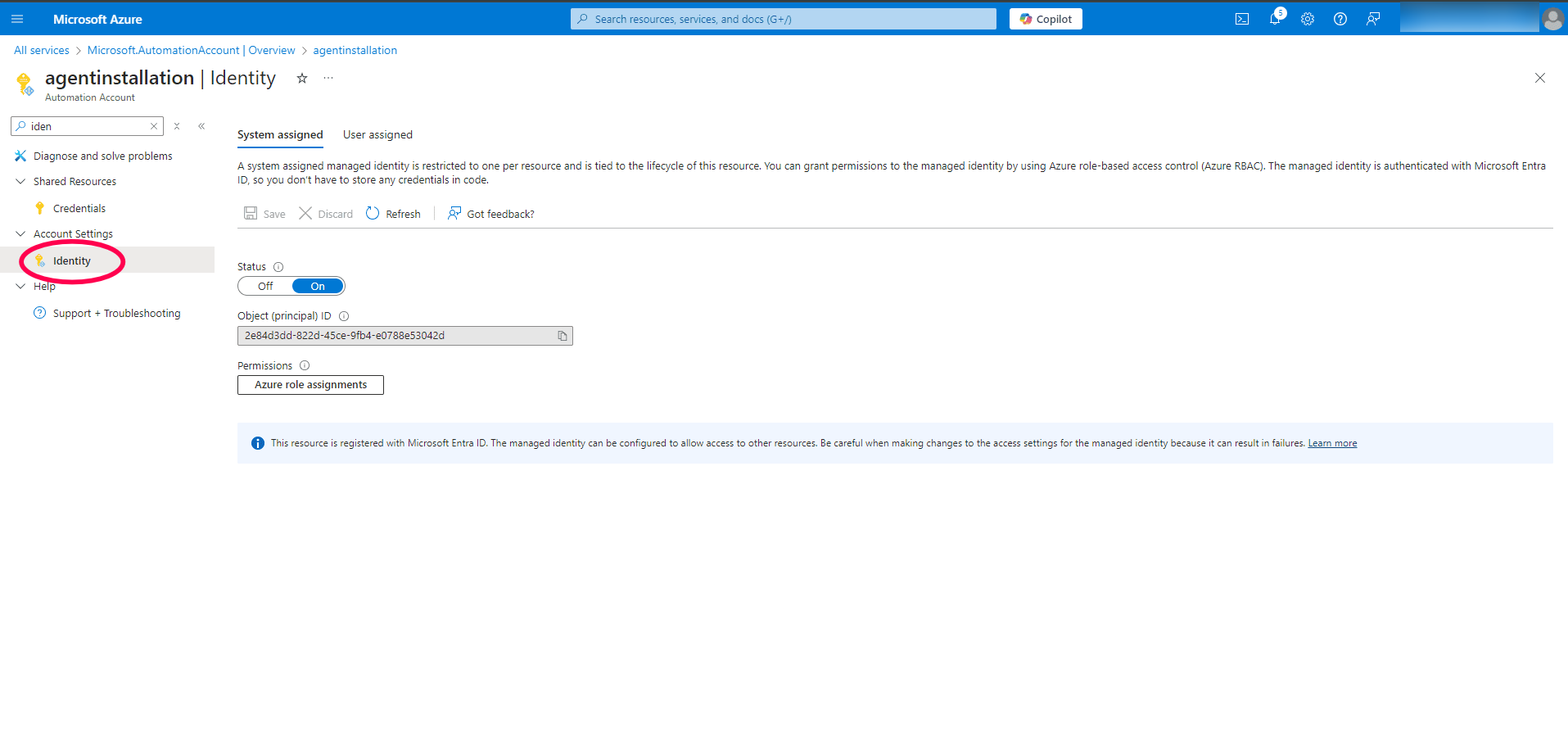
Task: Open the agentinstallation breadcrumb link
Action: coord(355,51)
